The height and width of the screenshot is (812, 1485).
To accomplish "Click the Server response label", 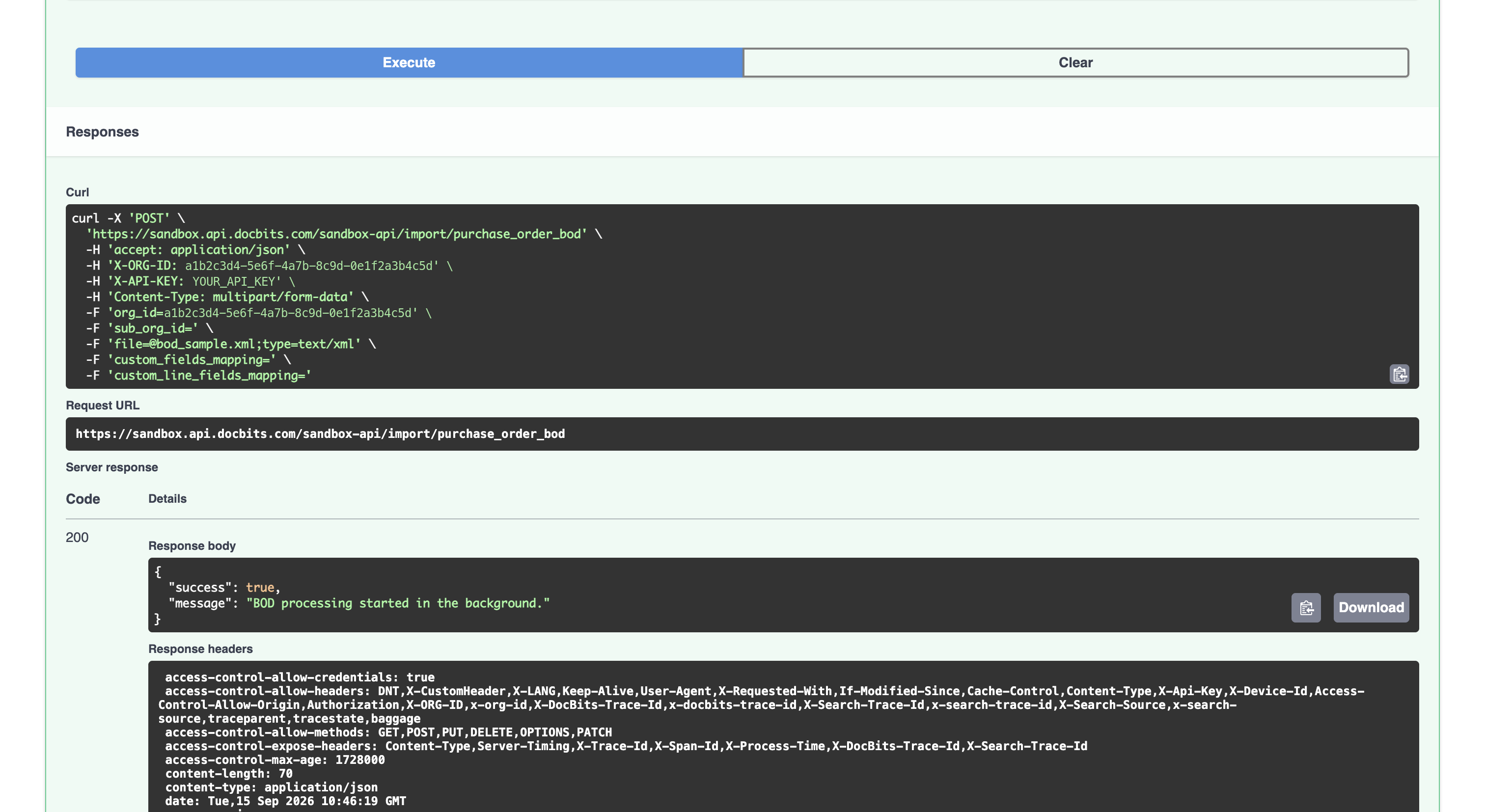I will 112,467.
